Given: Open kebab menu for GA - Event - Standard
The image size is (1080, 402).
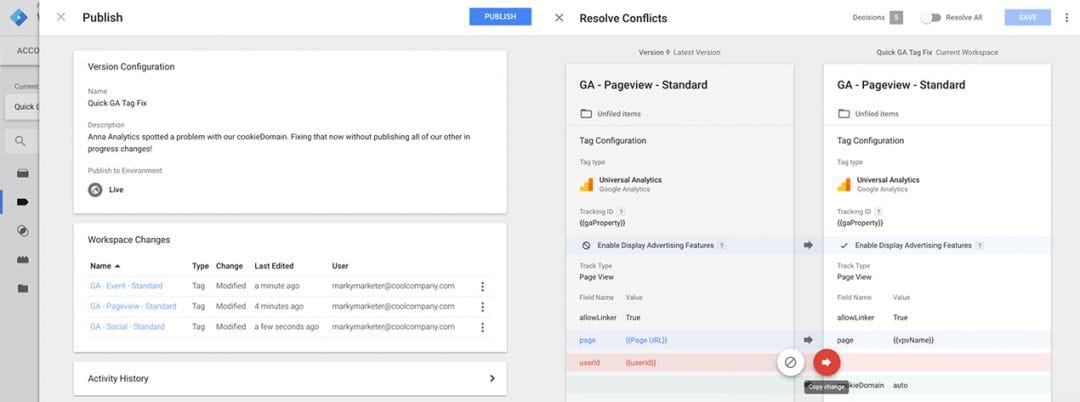Looking at the screenshot, I should [x=482, y=286].
